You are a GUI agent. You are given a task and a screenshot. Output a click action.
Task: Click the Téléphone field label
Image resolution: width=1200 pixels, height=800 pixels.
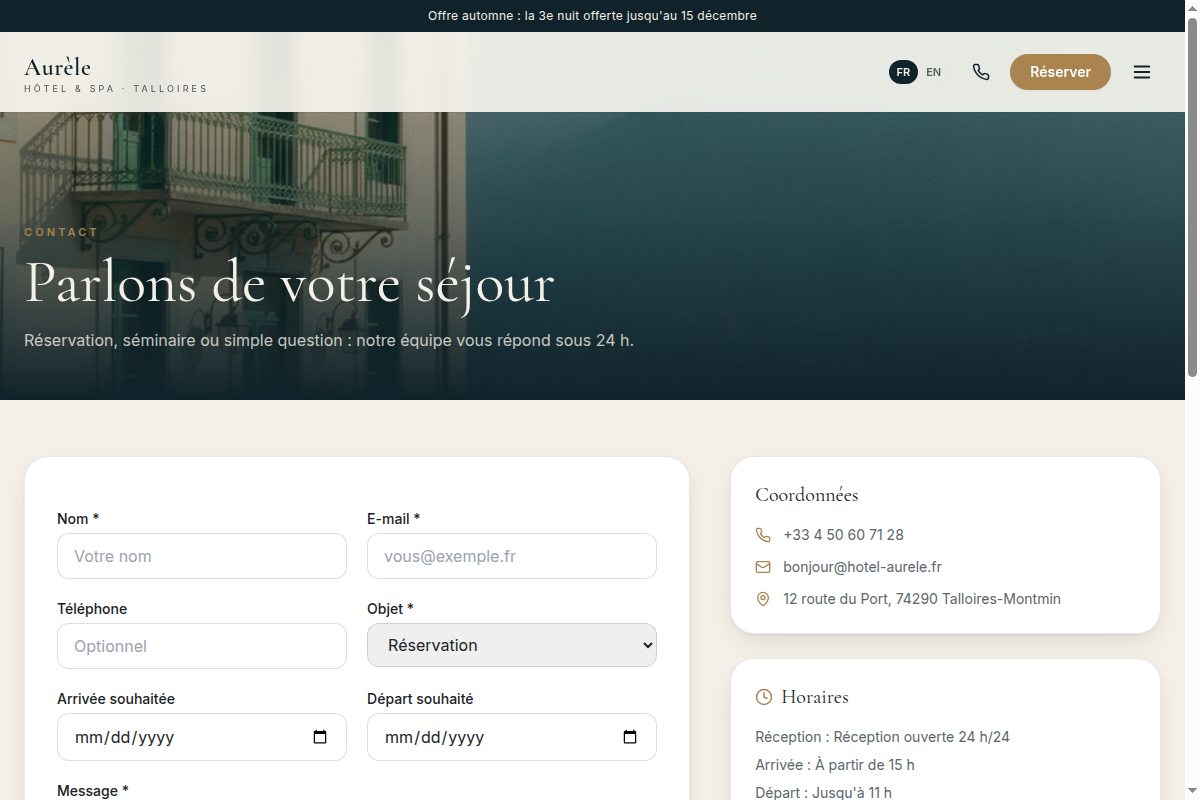point(92,609)
